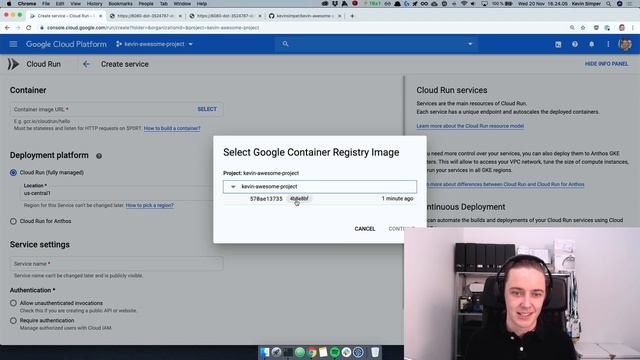Open Learn more about Cloud Run resource model
This screenshot has width=640, height=360.
coord(470,126)
